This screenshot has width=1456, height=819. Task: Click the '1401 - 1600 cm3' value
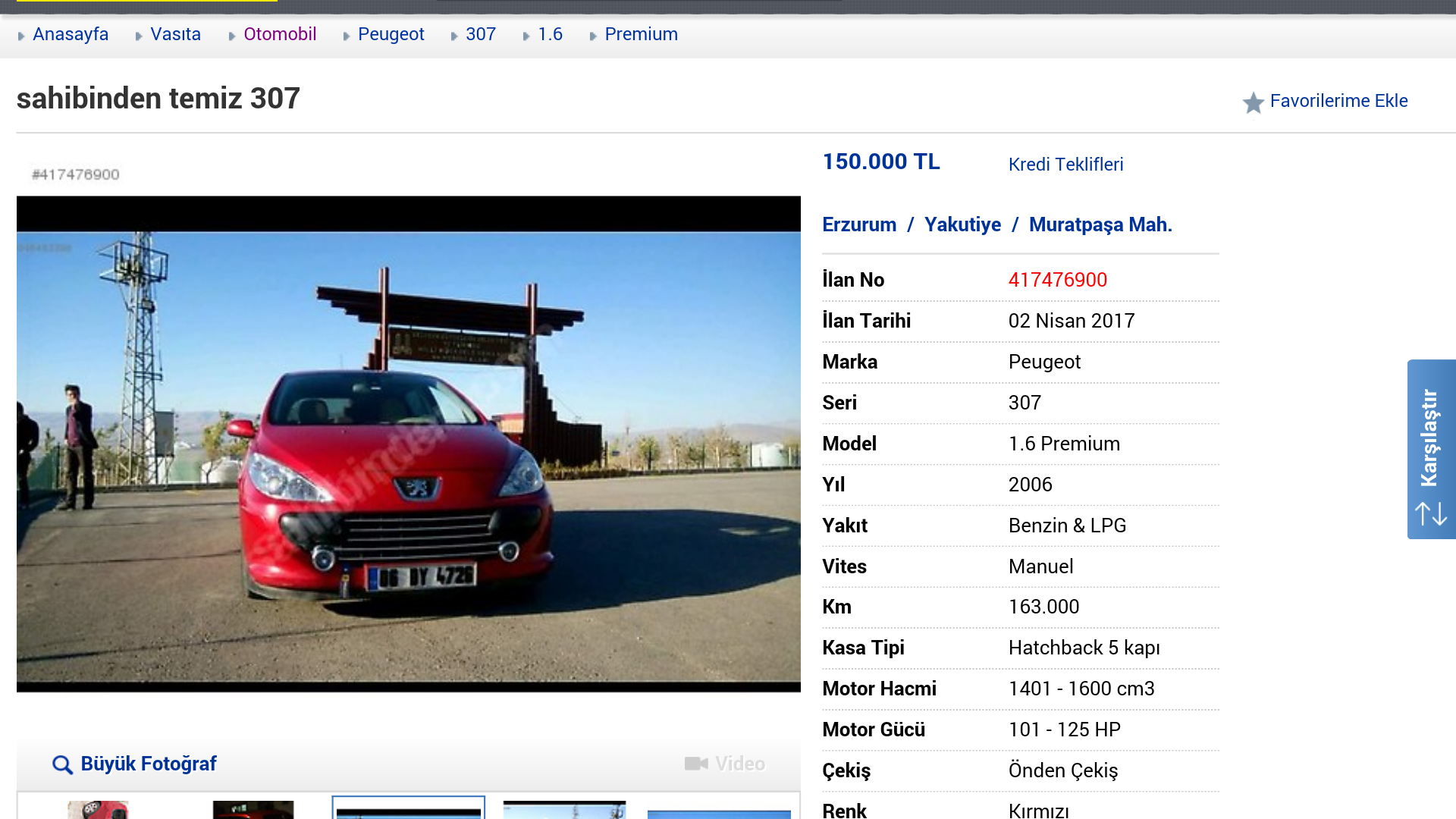point(1081,689)
